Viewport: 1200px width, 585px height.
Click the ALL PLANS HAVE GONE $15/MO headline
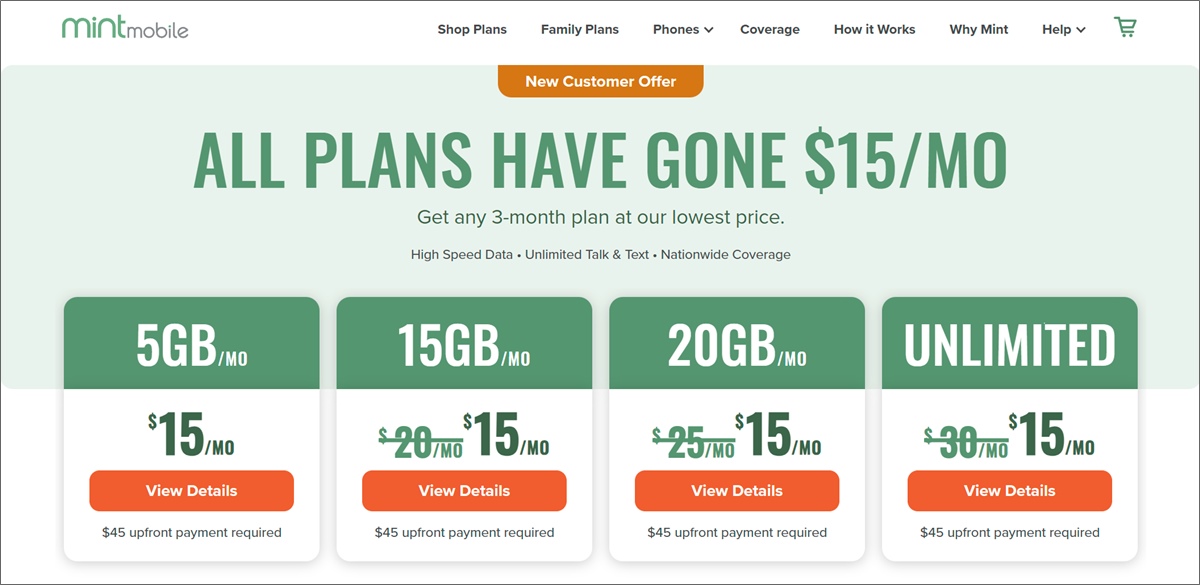tap(600, 160)
